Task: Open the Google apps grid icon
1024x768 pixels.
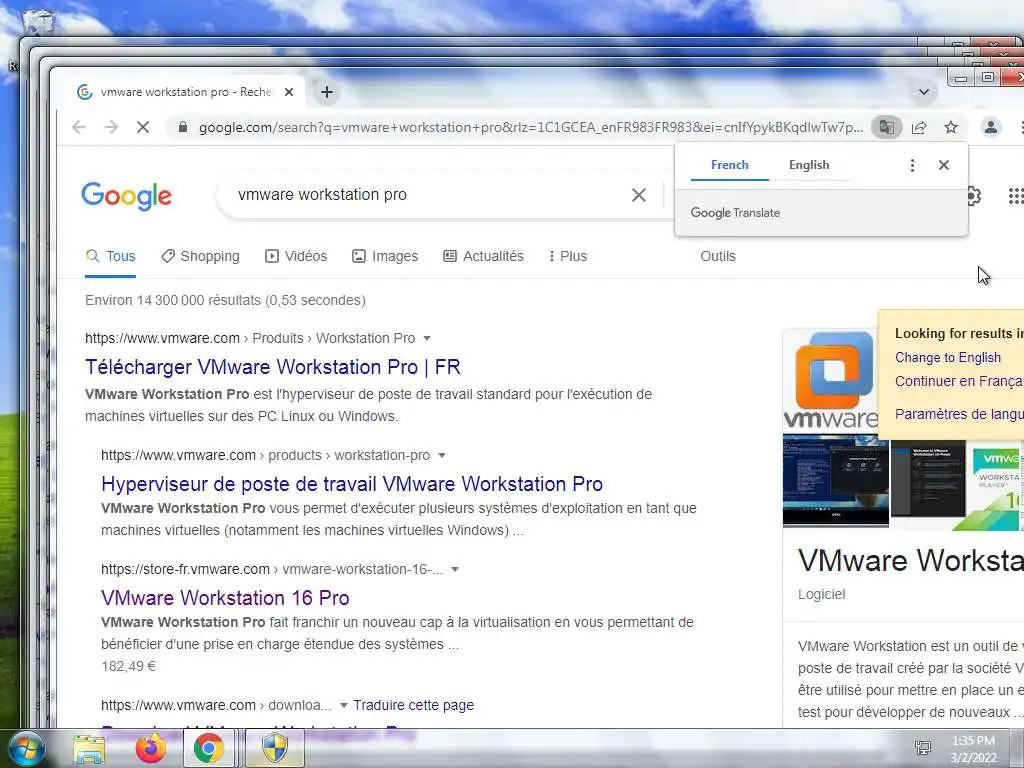Action: click(1016, 195)
